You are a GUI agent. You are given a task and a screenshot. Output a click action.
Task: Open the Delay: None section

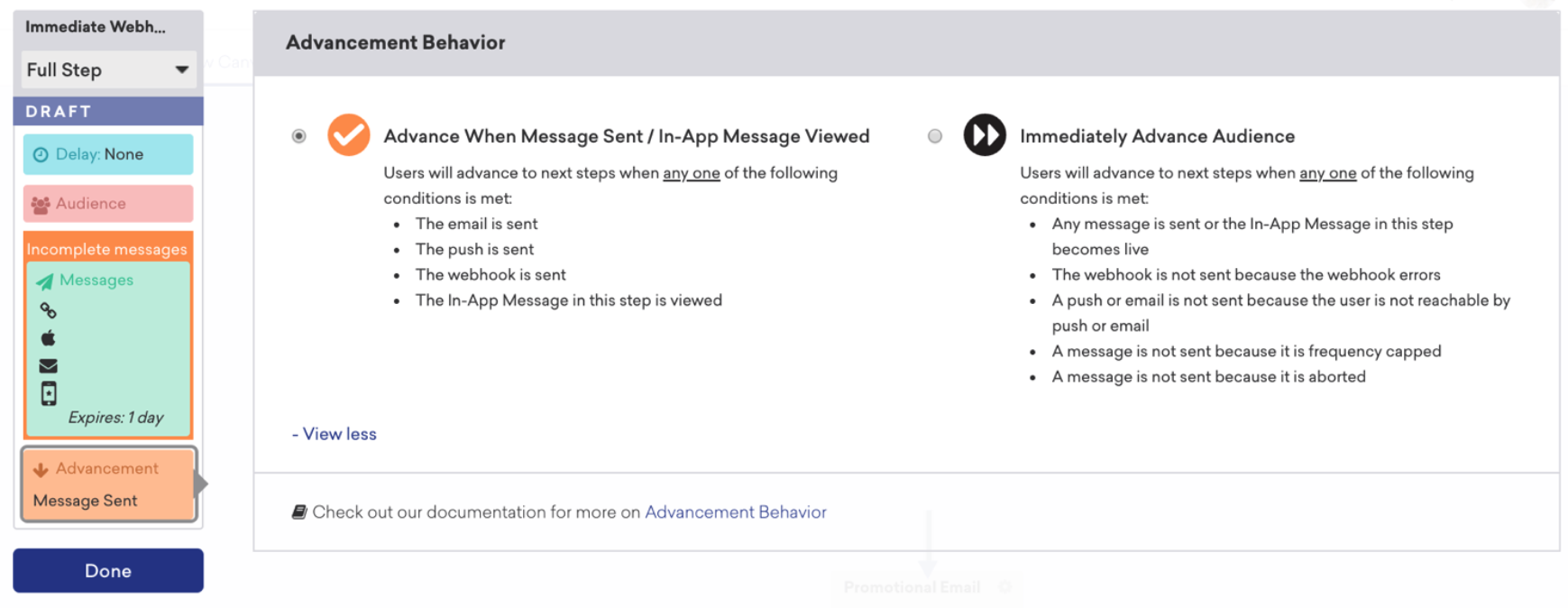pyautogui.click(x=108, y=154)
